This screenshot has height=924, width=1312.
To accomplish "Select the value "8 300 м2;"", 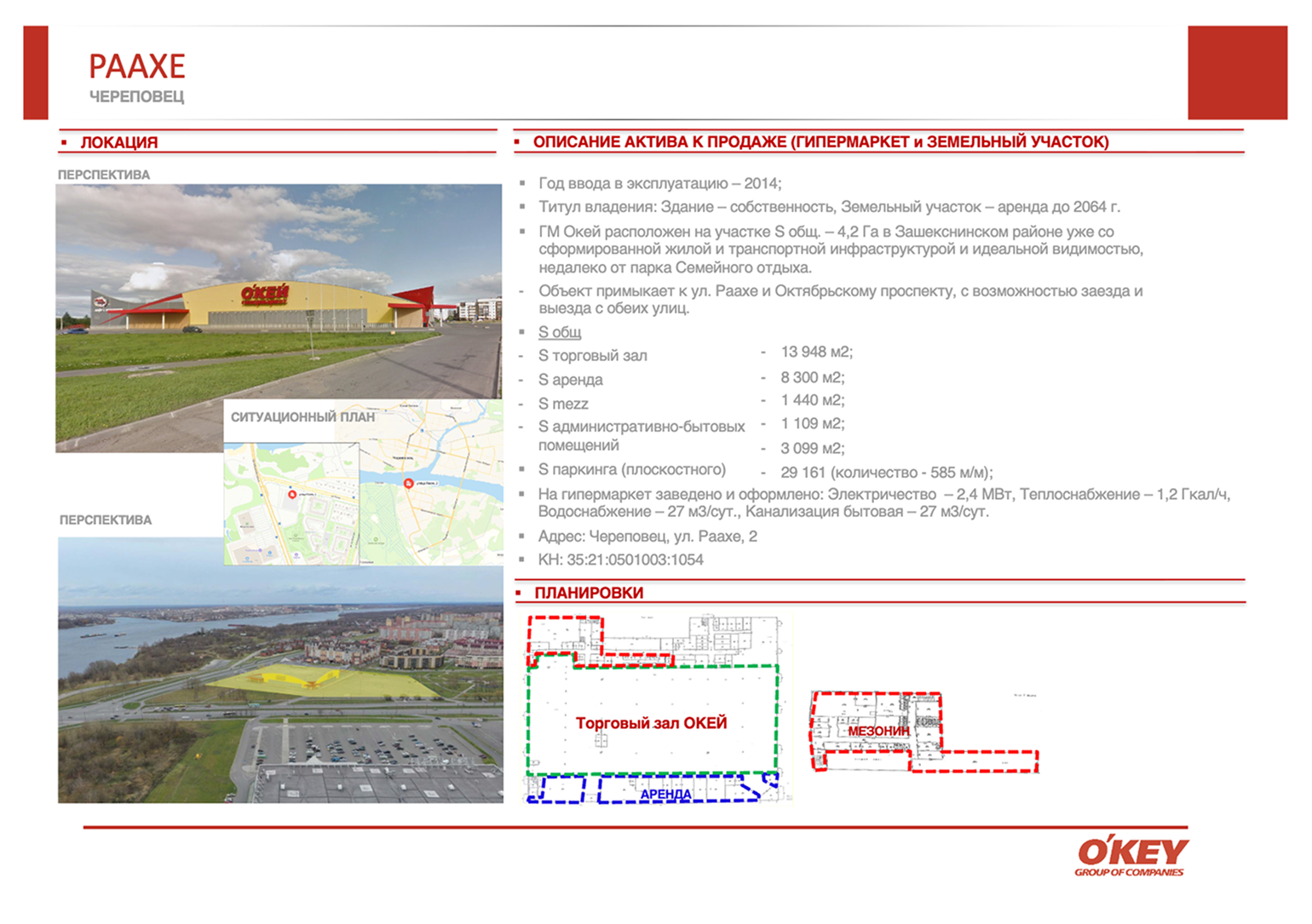I will pos(813,377).
